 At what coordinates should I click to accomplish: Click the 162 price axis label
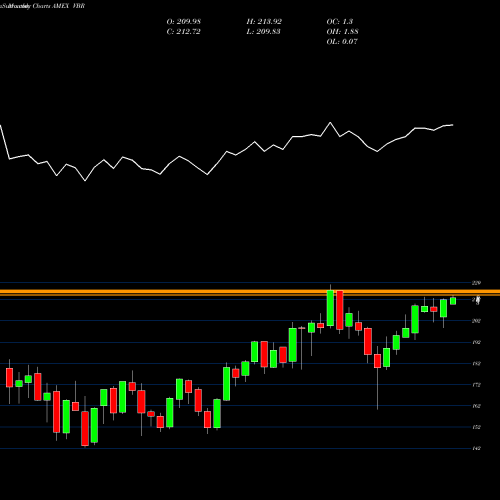476,406
